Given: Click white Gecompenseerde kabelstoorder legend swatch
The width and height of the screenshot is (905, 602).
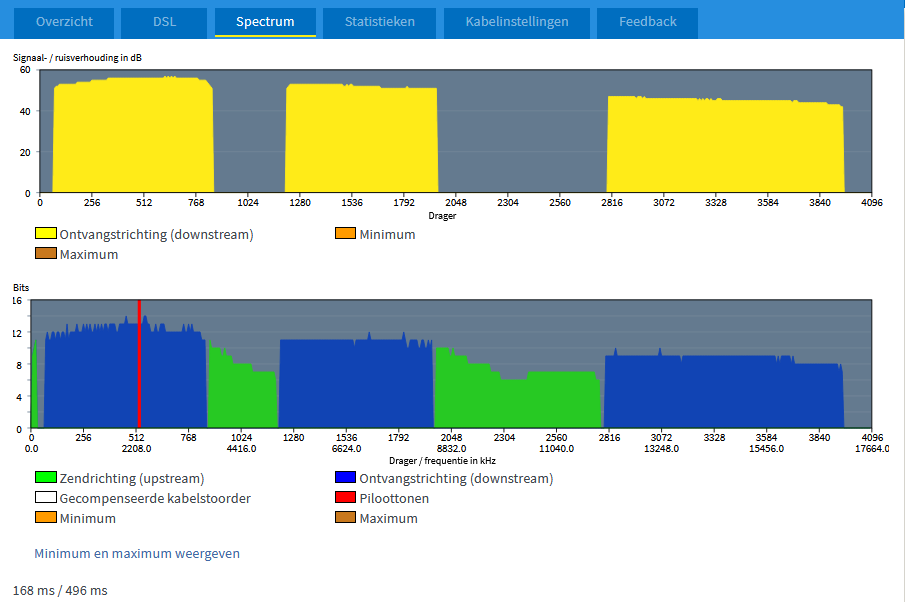Looking at the screenshot, I should 46,498.
